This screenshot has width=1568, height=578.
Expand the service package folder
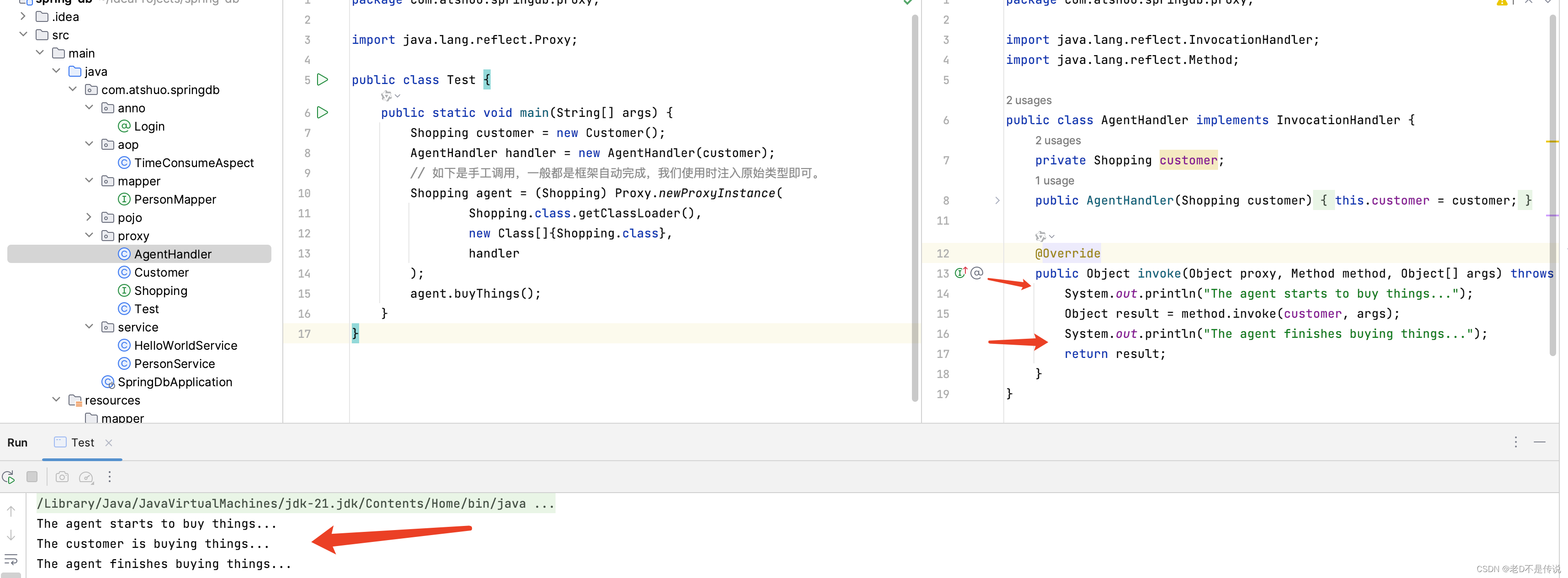point(89,326)
